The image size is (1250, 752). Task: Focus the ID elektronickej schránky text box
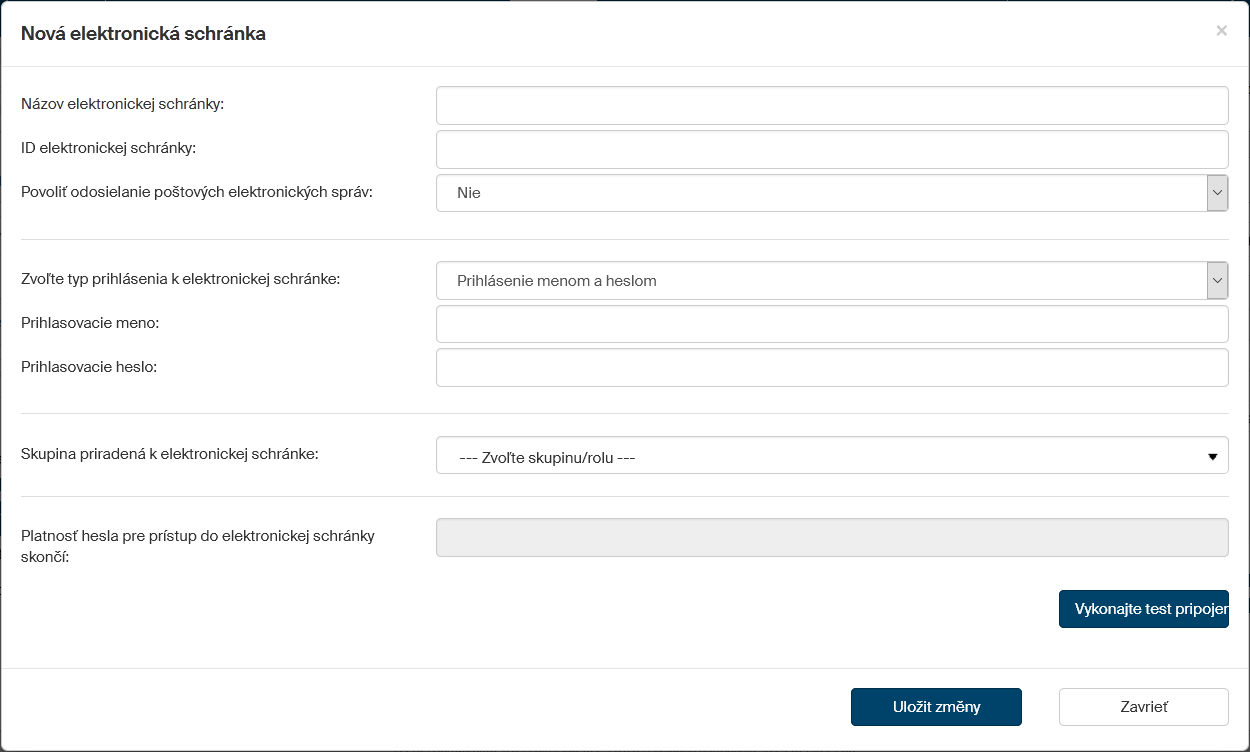click(x=831, y=149)
